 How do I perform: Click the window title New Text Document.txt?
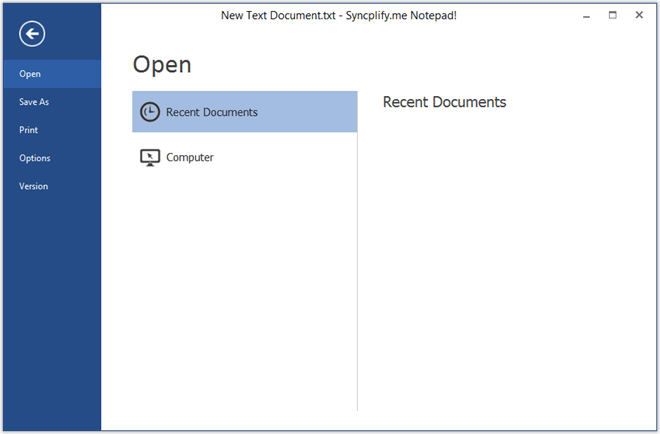[278, 16]
